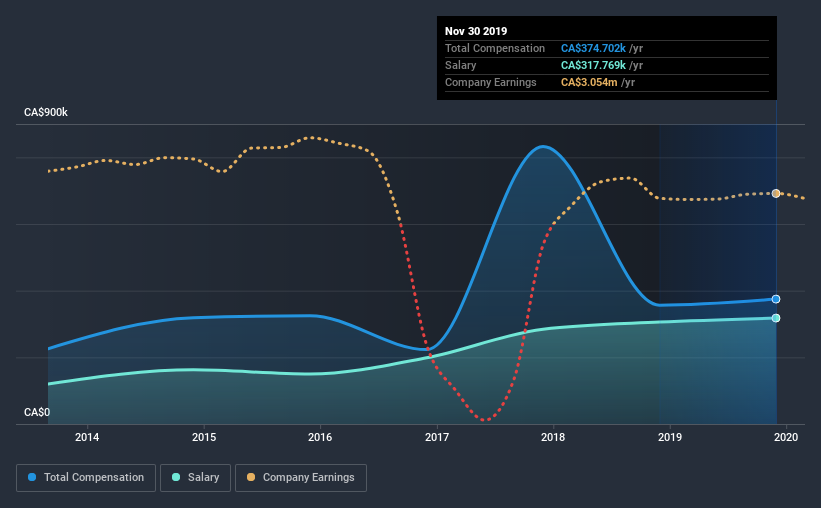Click the 2018 x-axis label

pos(553,437)
